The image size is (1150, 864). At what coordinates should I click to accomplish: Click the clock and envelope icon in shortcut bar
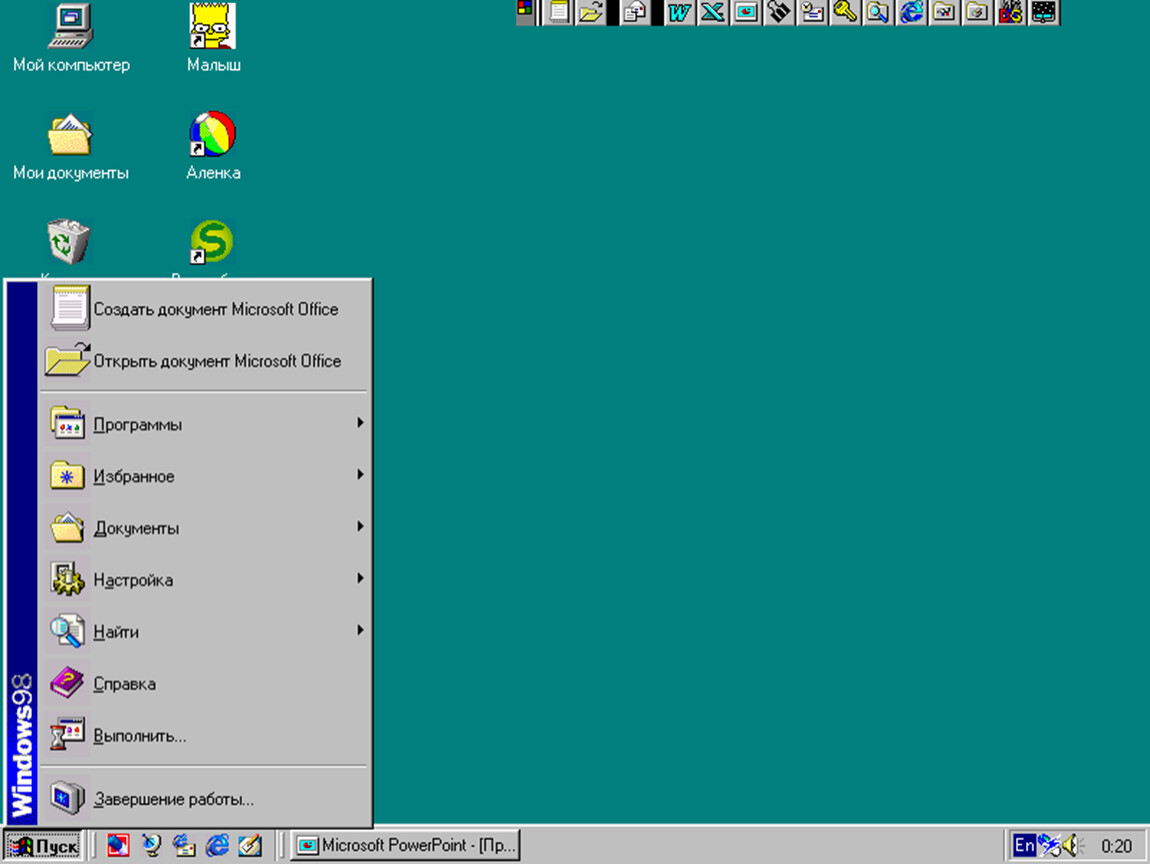(812, 12)
